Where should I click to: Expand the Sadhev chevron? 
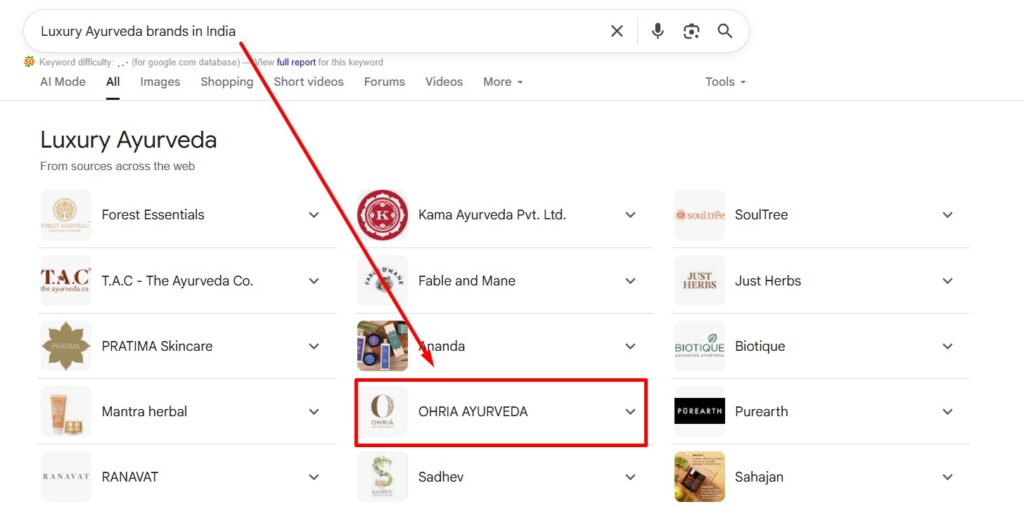click(630, 476)
